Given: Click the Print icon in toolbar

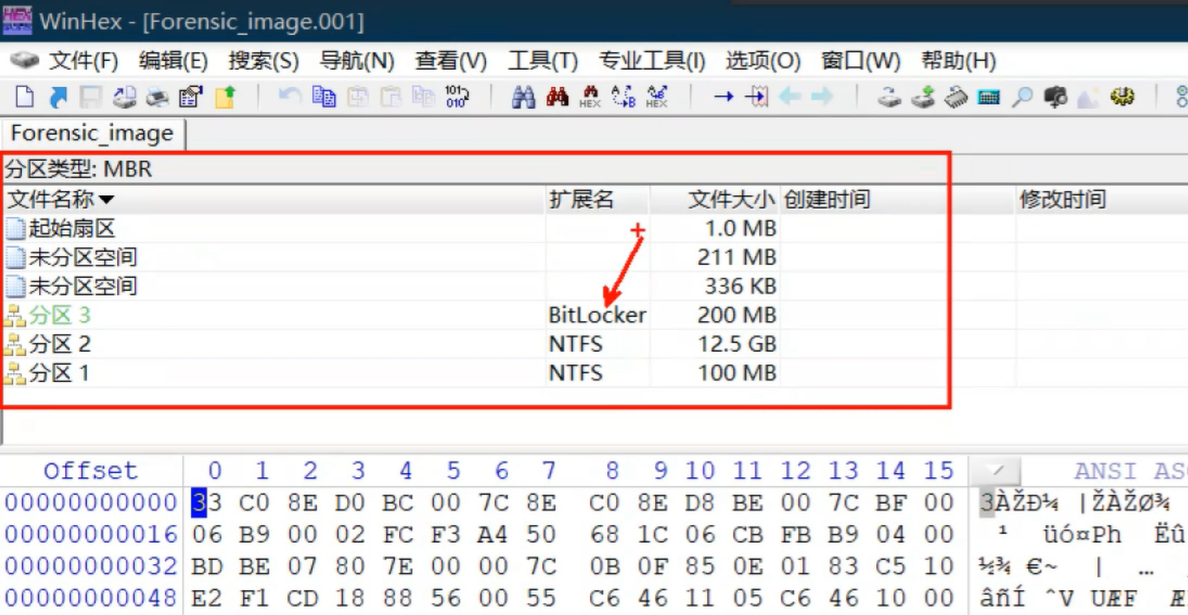Looking at the screenshot, I should [x=157, y=97].
